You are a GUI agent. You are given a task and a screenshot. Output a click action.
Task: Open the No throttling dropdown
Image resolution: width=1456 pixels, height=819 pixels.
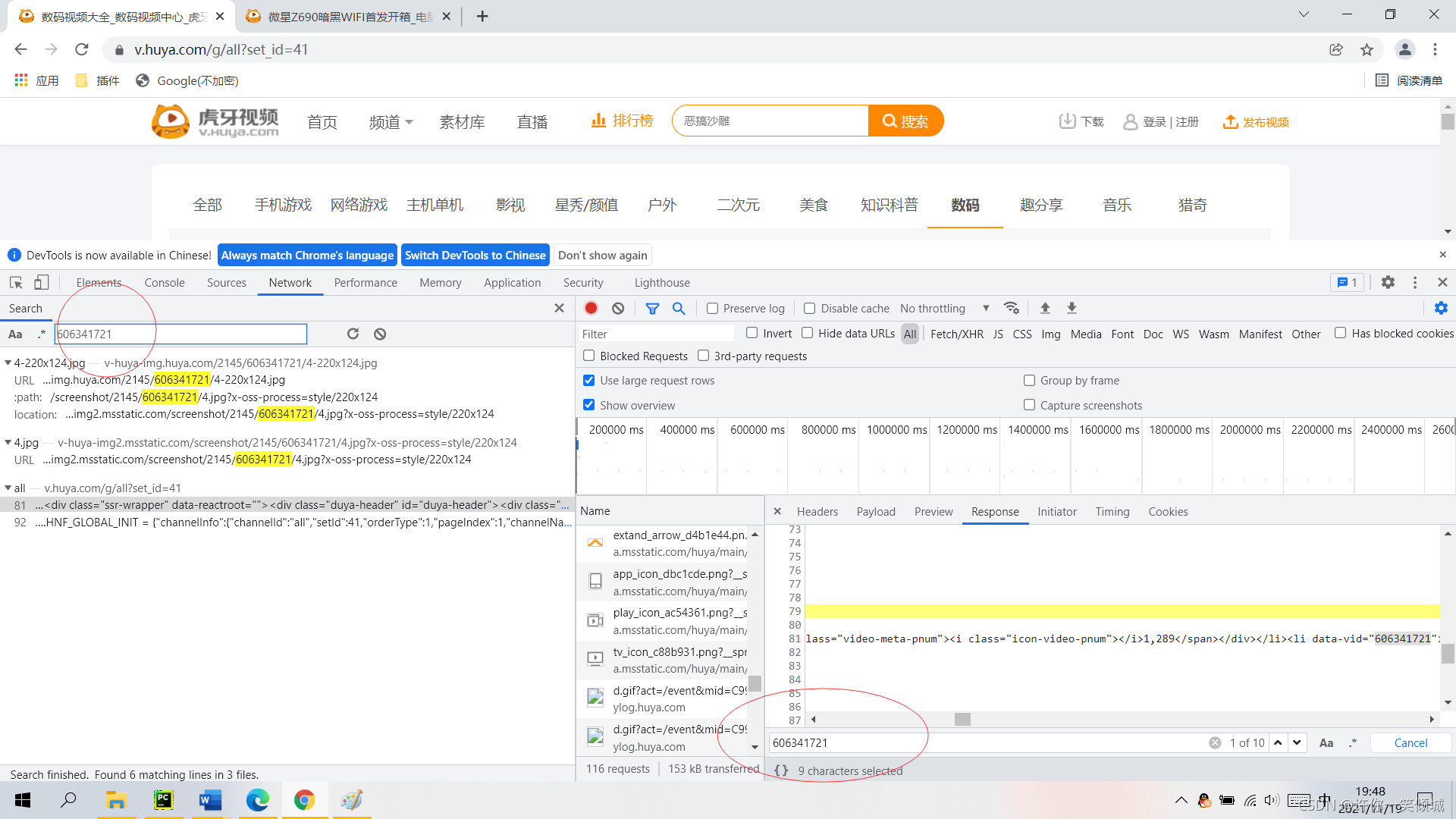[x=944, y=309]
